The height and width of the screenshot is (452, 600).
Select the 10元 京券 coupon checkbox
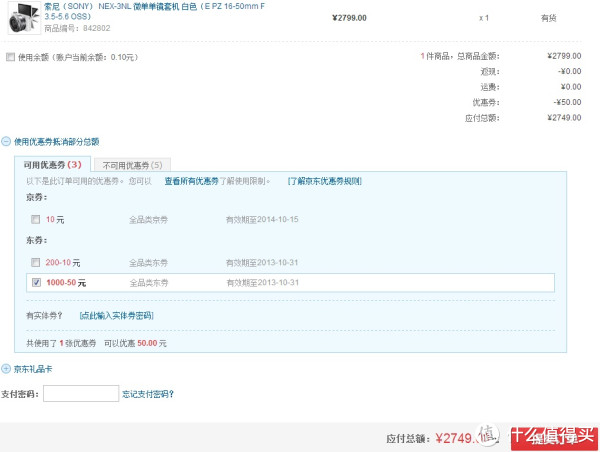click(x=36, y=219)
